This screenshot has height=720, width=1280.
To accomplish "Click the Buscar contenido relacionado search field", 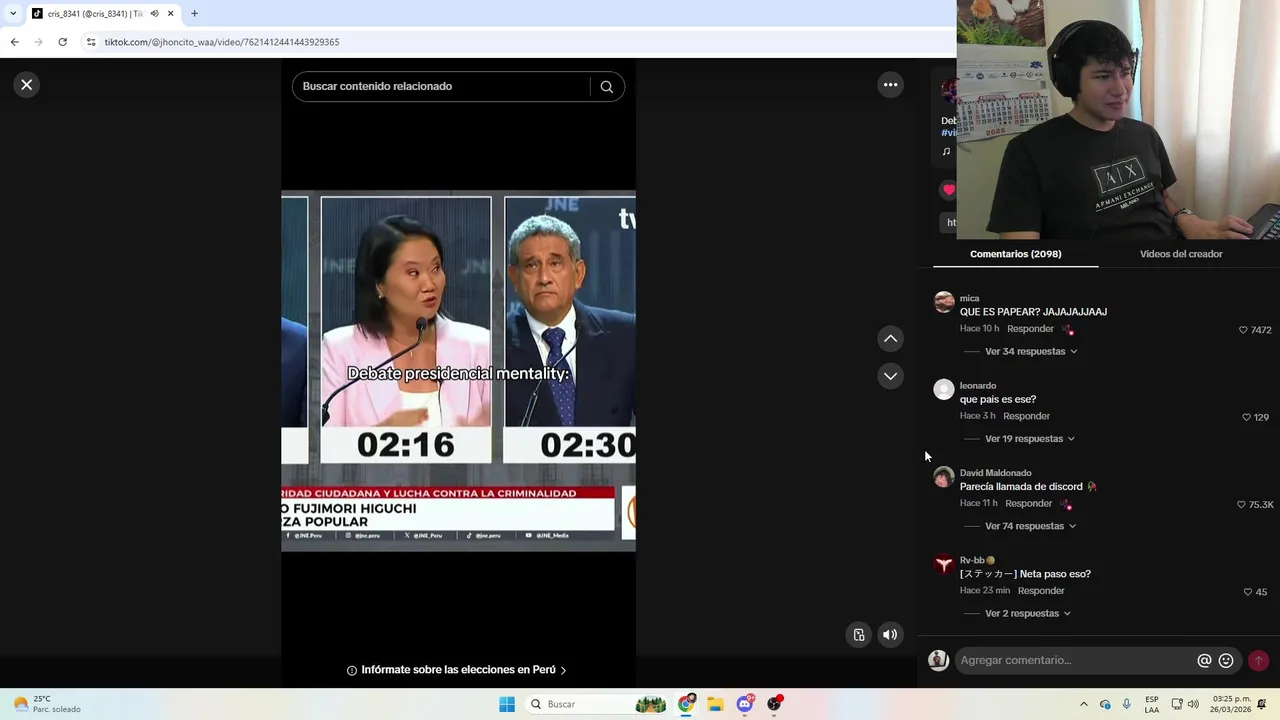I will 442,86.
